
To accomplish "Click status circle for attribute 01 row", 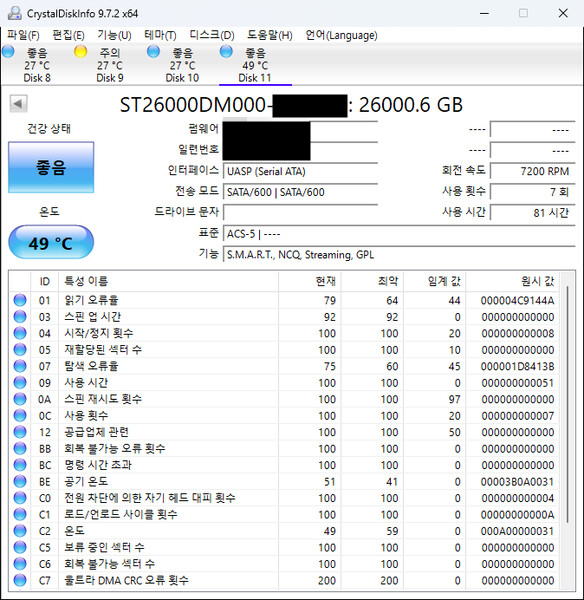I will tap(20, 300).
